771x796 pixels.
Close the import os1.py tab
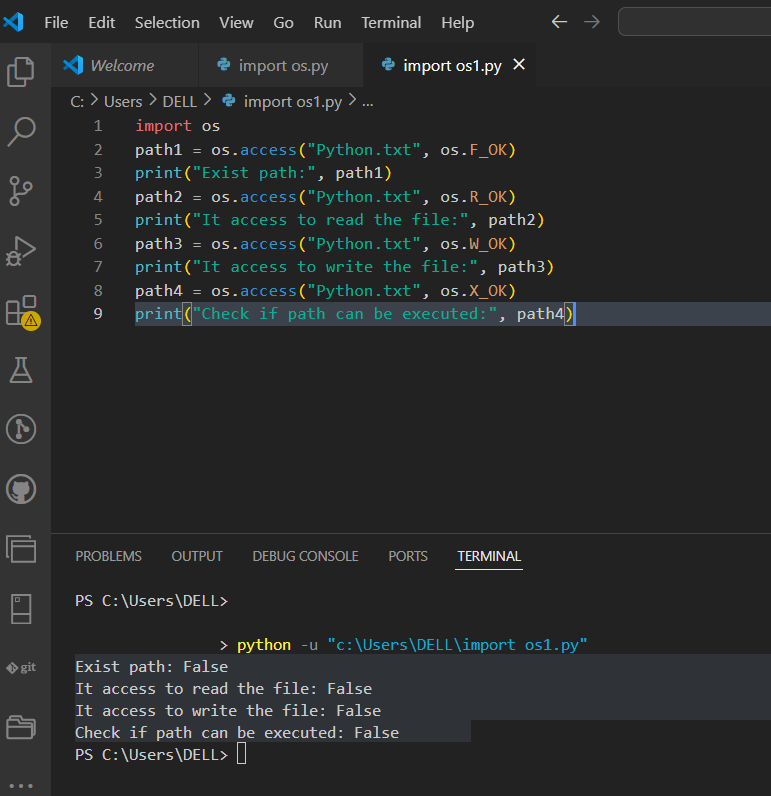(x=519, y=64)
